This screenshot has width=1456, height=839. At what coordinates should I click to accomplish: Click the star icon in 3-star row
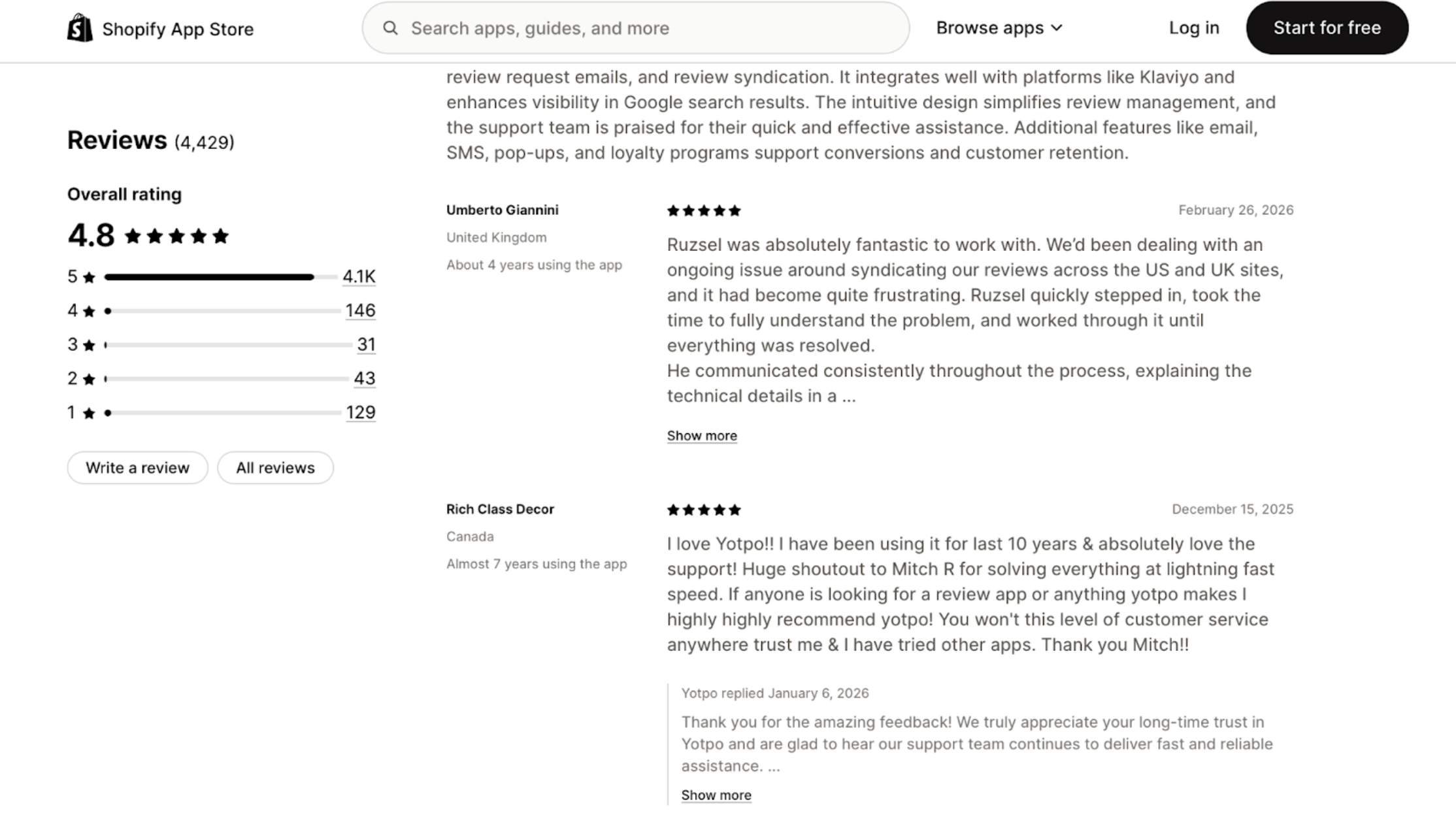pyautogui.click(x=90, y=345)
